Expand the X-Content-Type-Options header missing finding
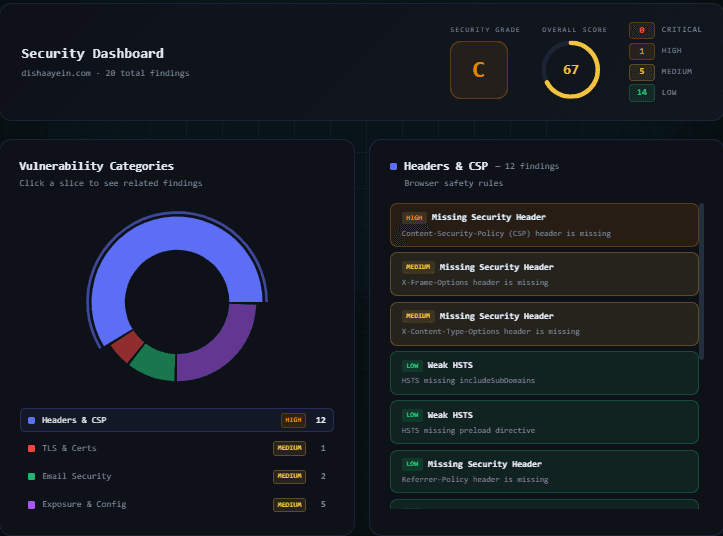 [544, 323]
